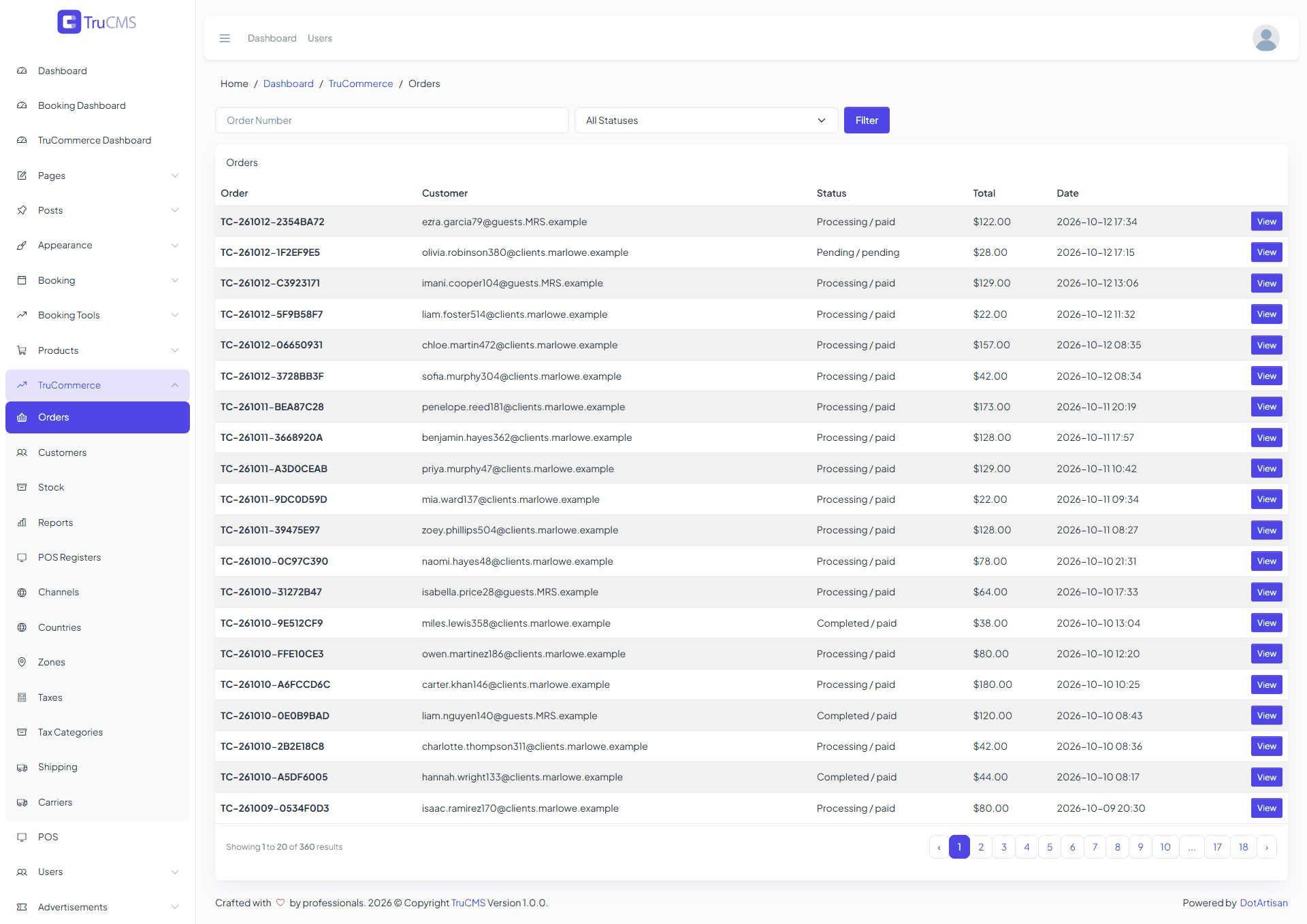Collapse the TruCommerce sidebar menu
This screenshot has width=1307, height=924.
tap(97, 385)
